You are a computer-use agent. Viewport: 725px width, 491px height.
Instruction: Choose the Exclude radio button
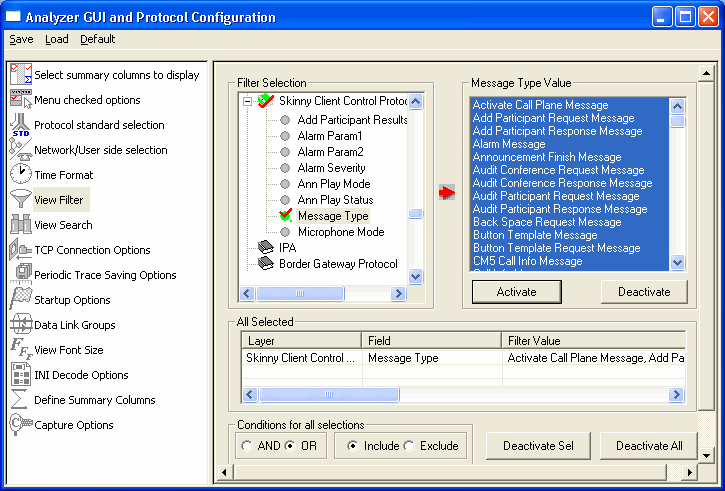(x=409, y=446)
